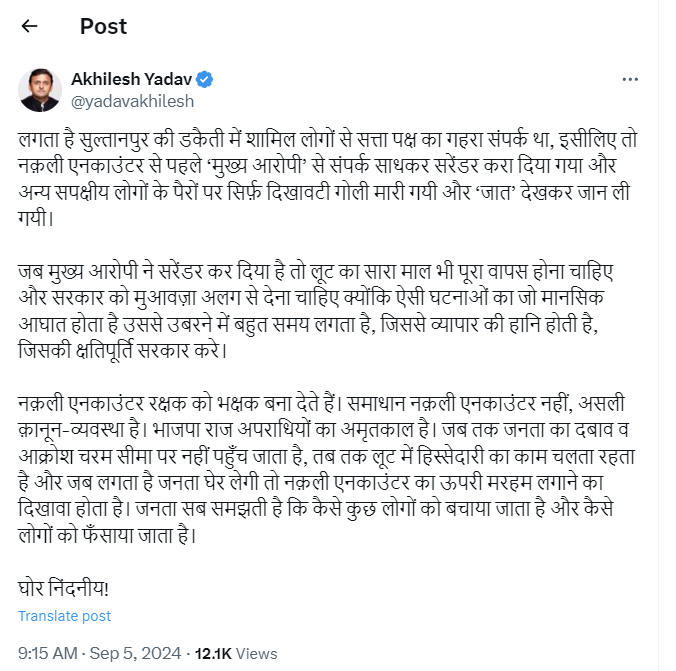Open the three-dot more options menu
Screen dimensions: 676x671
pos(630,79)
